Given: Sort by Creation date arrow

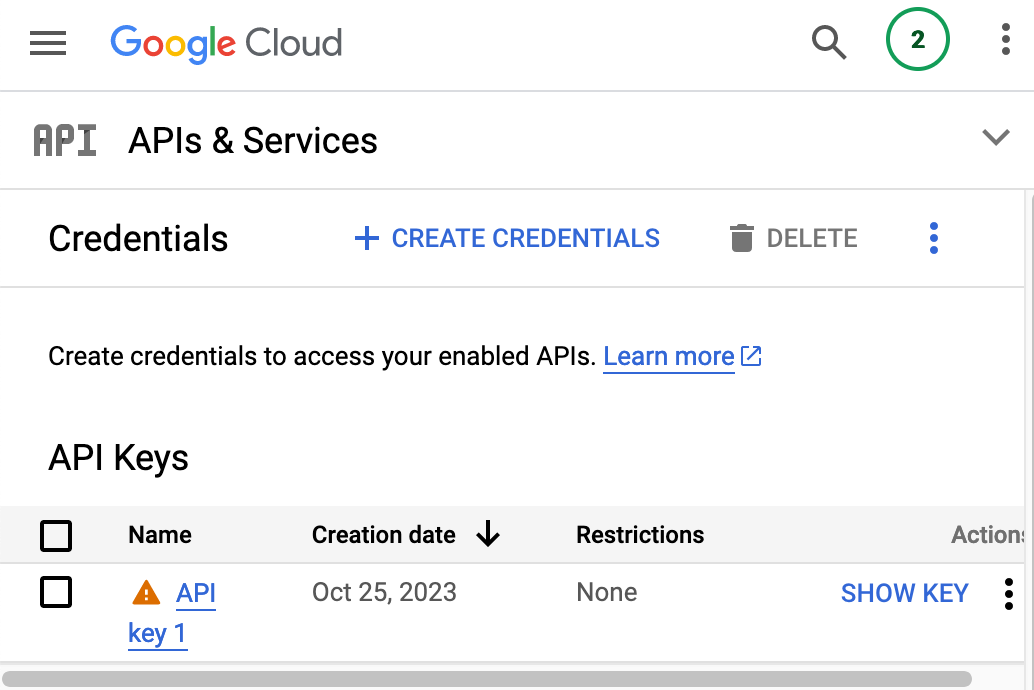Looking at the screenshot, I should click(488, 534).
